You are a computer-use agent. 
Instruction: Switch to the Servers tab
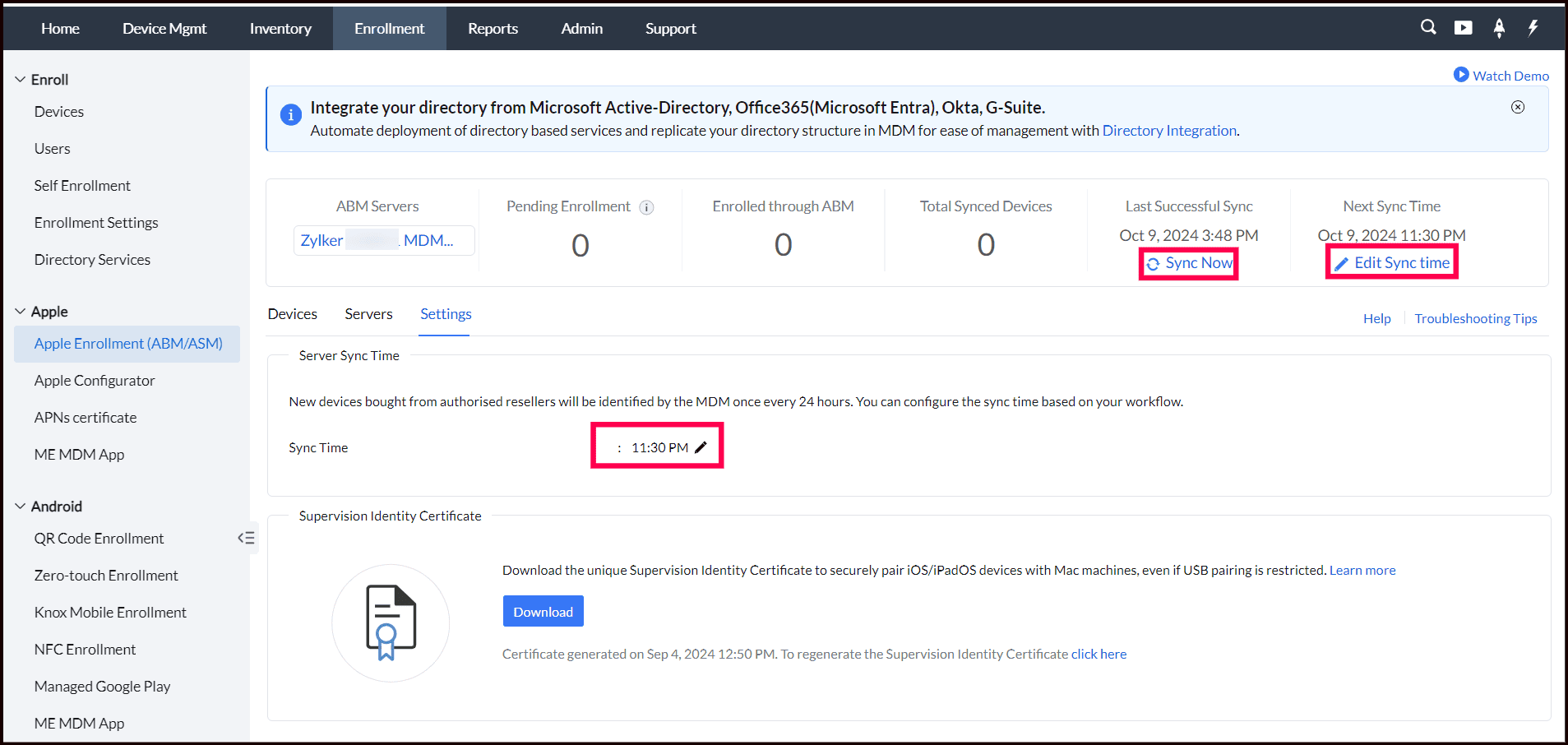click(x=368, y=314)
